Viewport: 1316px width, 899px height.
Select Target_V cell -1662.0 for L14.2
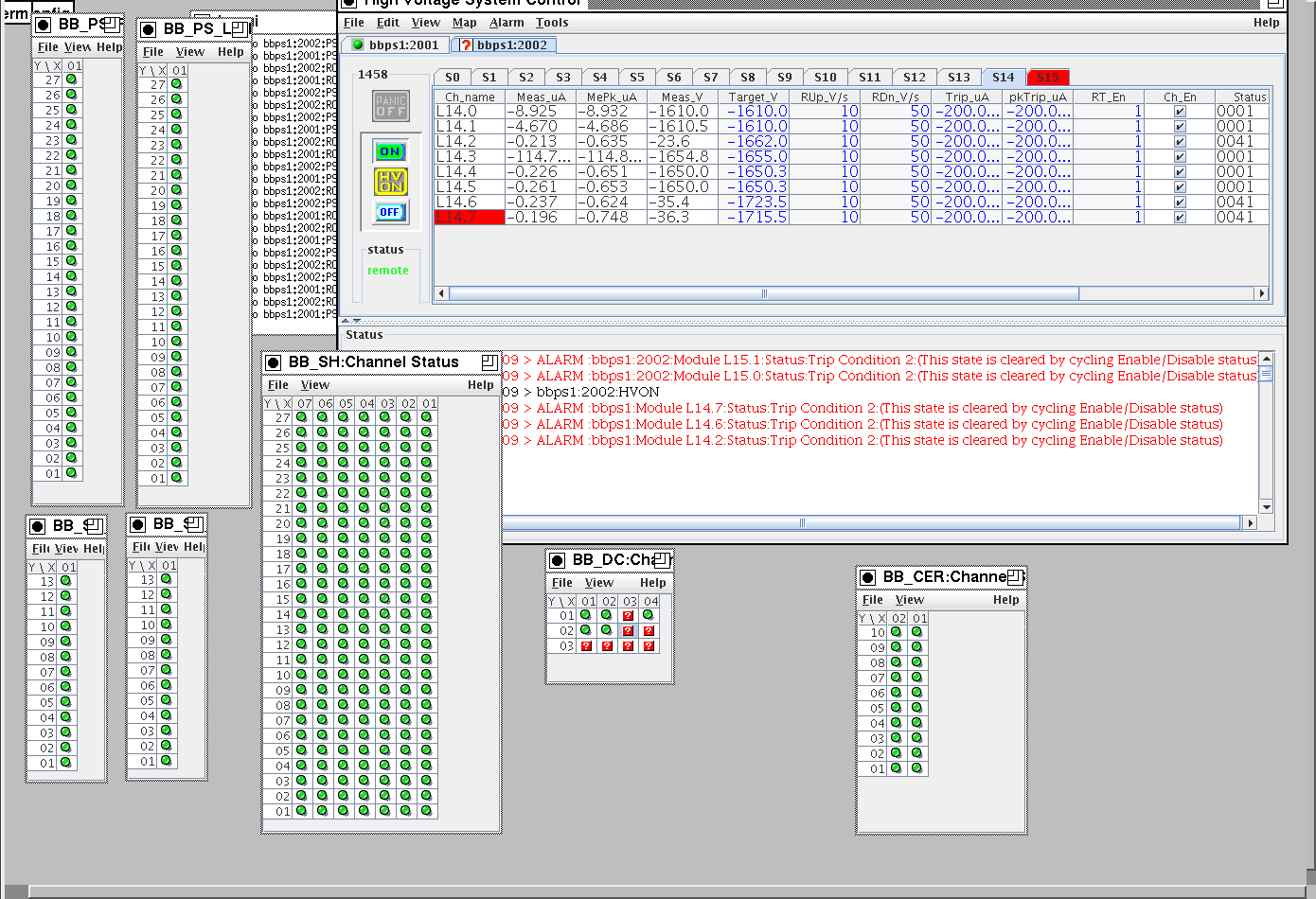(753, 141)
